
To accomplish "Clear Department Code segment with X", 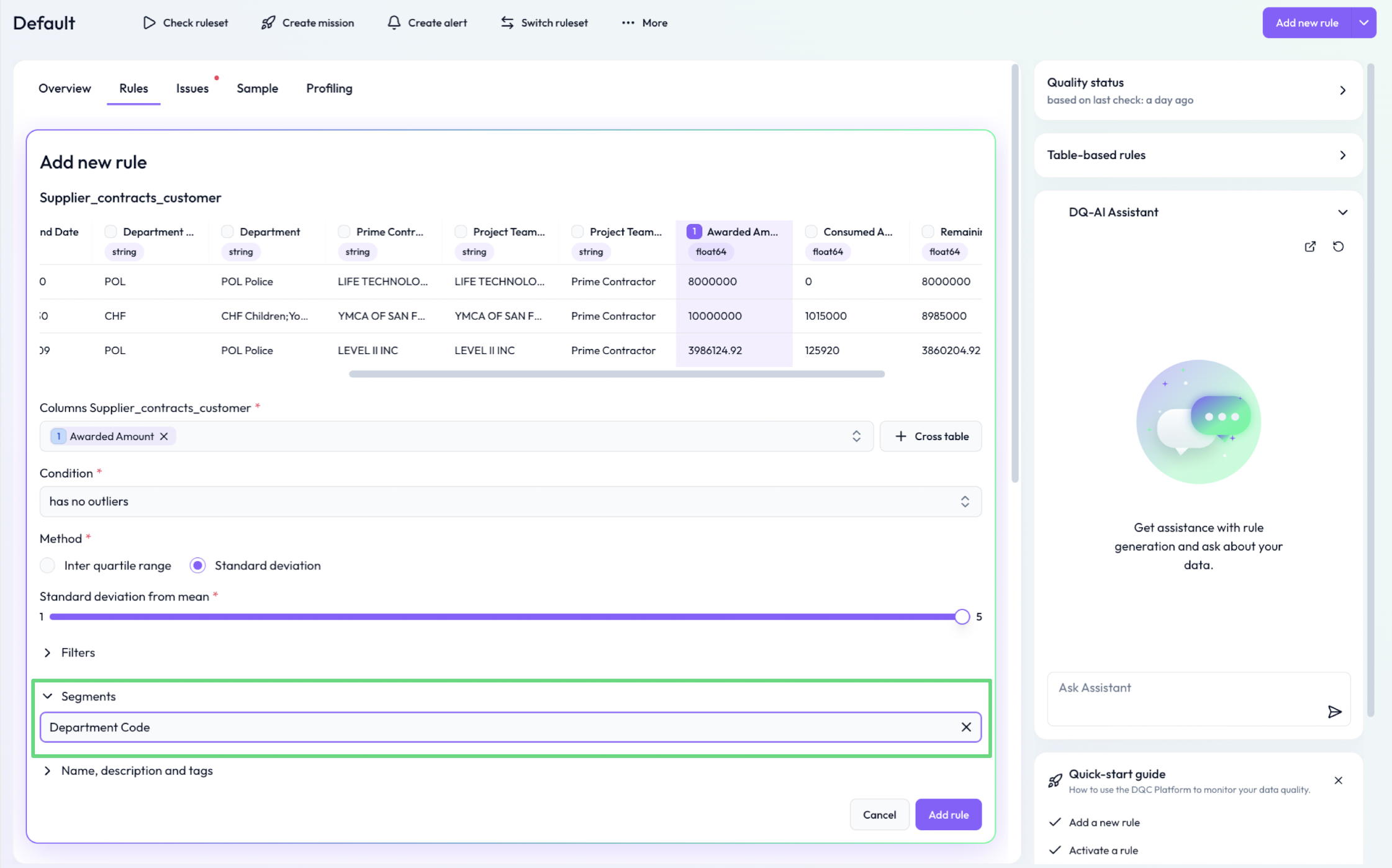I will [966, 727].
